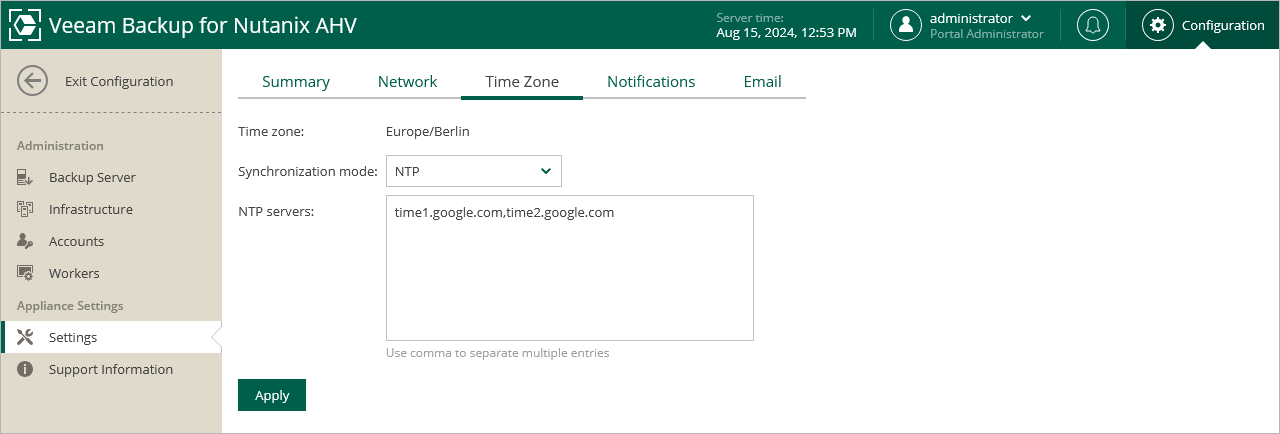Viewport: 1280px width, 434px height.
Task: Click the Backup Server sidebar icon
Action: (x=26, y=178)
